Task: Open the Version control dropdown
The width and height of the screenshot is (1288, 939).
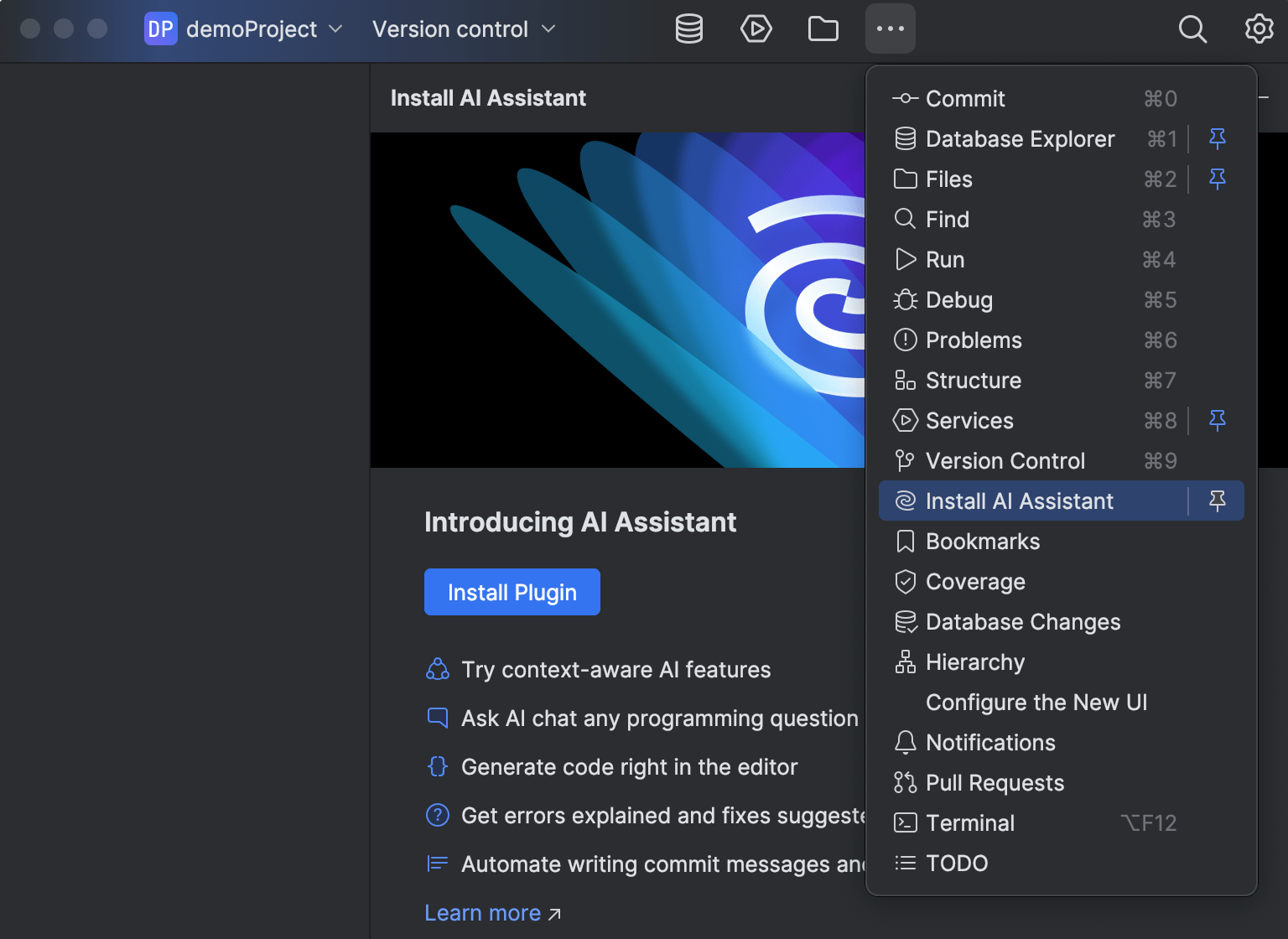Action: 549,29
